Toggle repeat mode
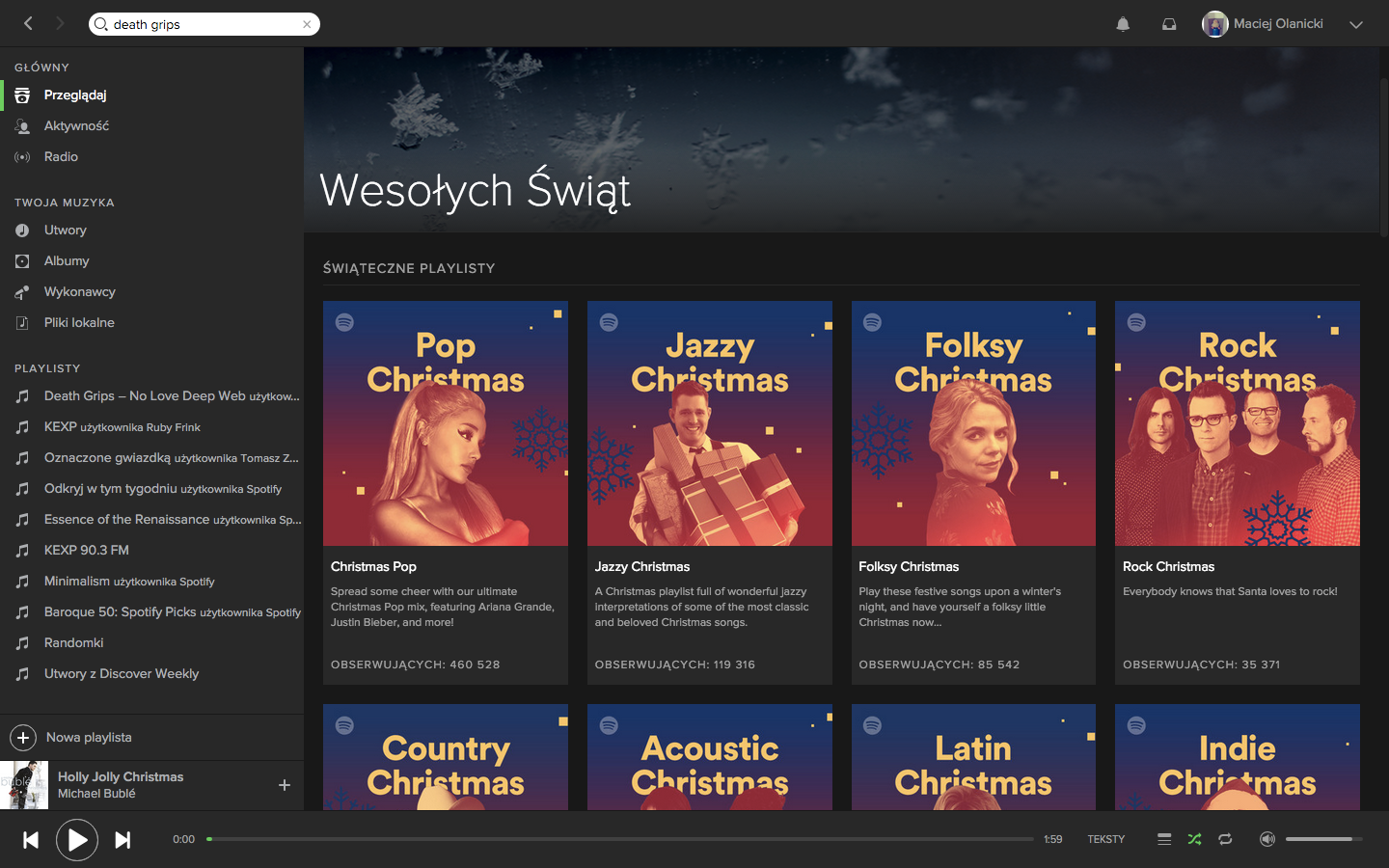1389x868 pixels. click(x=1225, y=839)
